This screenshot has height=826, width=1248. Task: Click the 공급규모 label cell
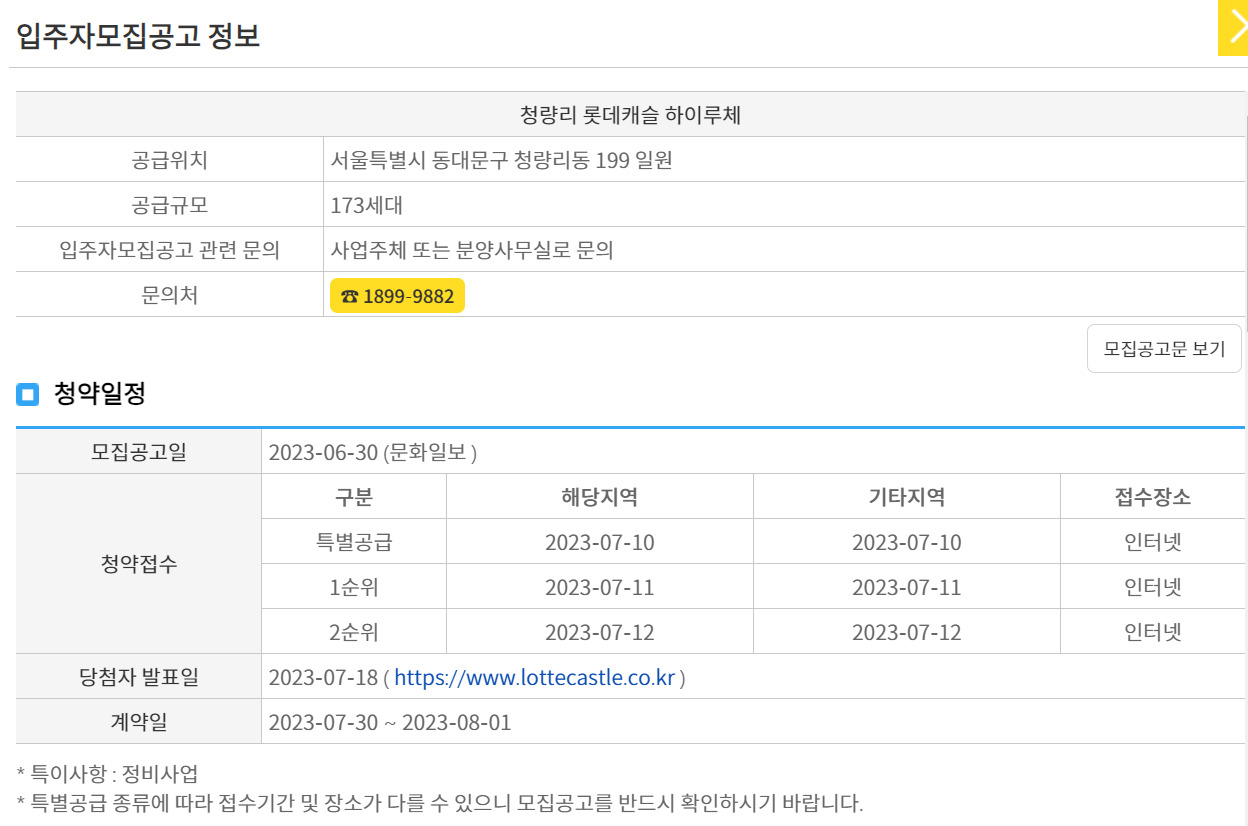[x=169, y=205]
